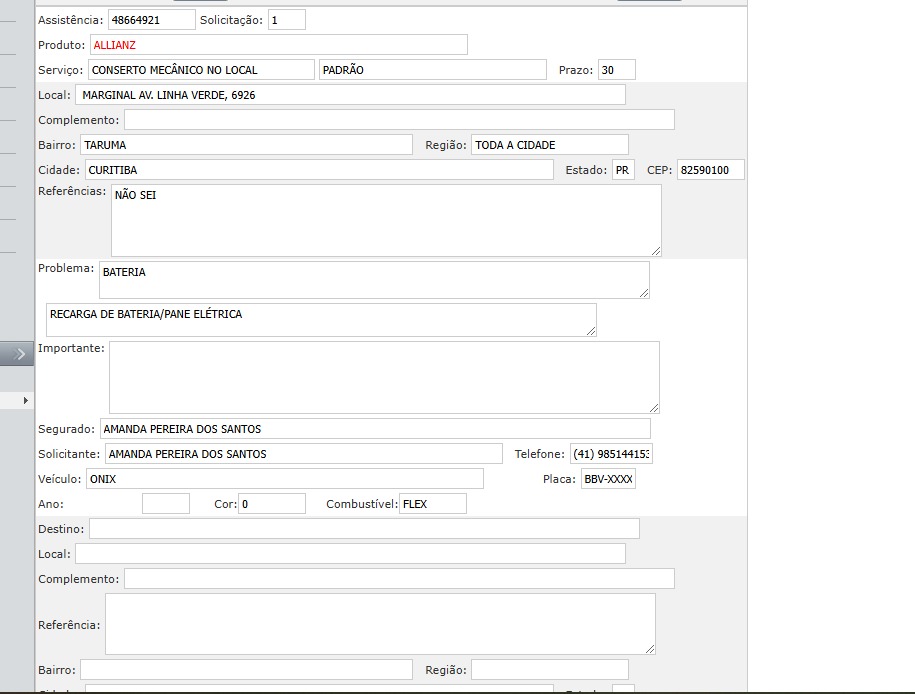Select the Prazo field

click(x=616, y=70)
